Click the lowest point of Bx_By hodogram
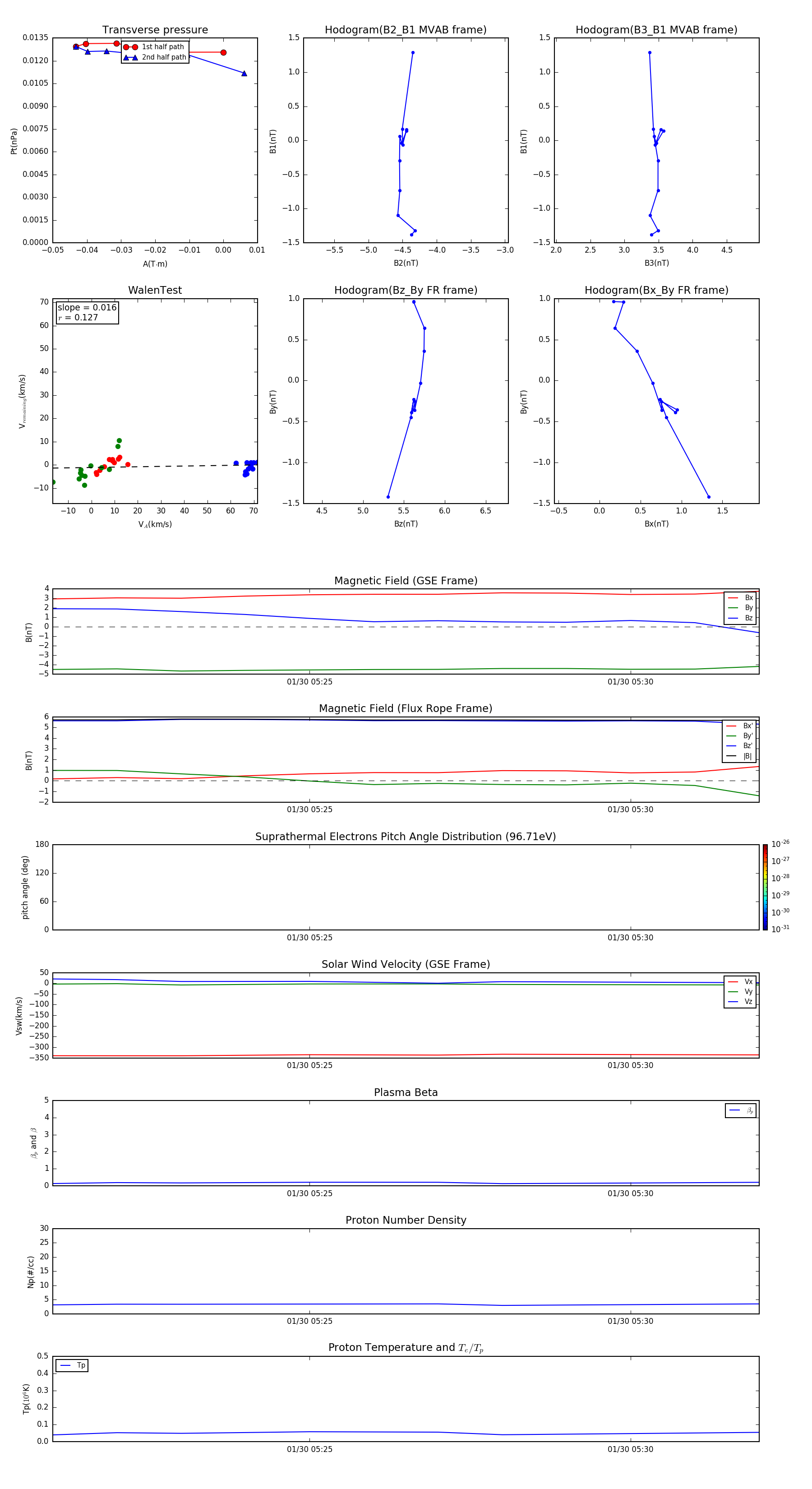 pos(709,497)
